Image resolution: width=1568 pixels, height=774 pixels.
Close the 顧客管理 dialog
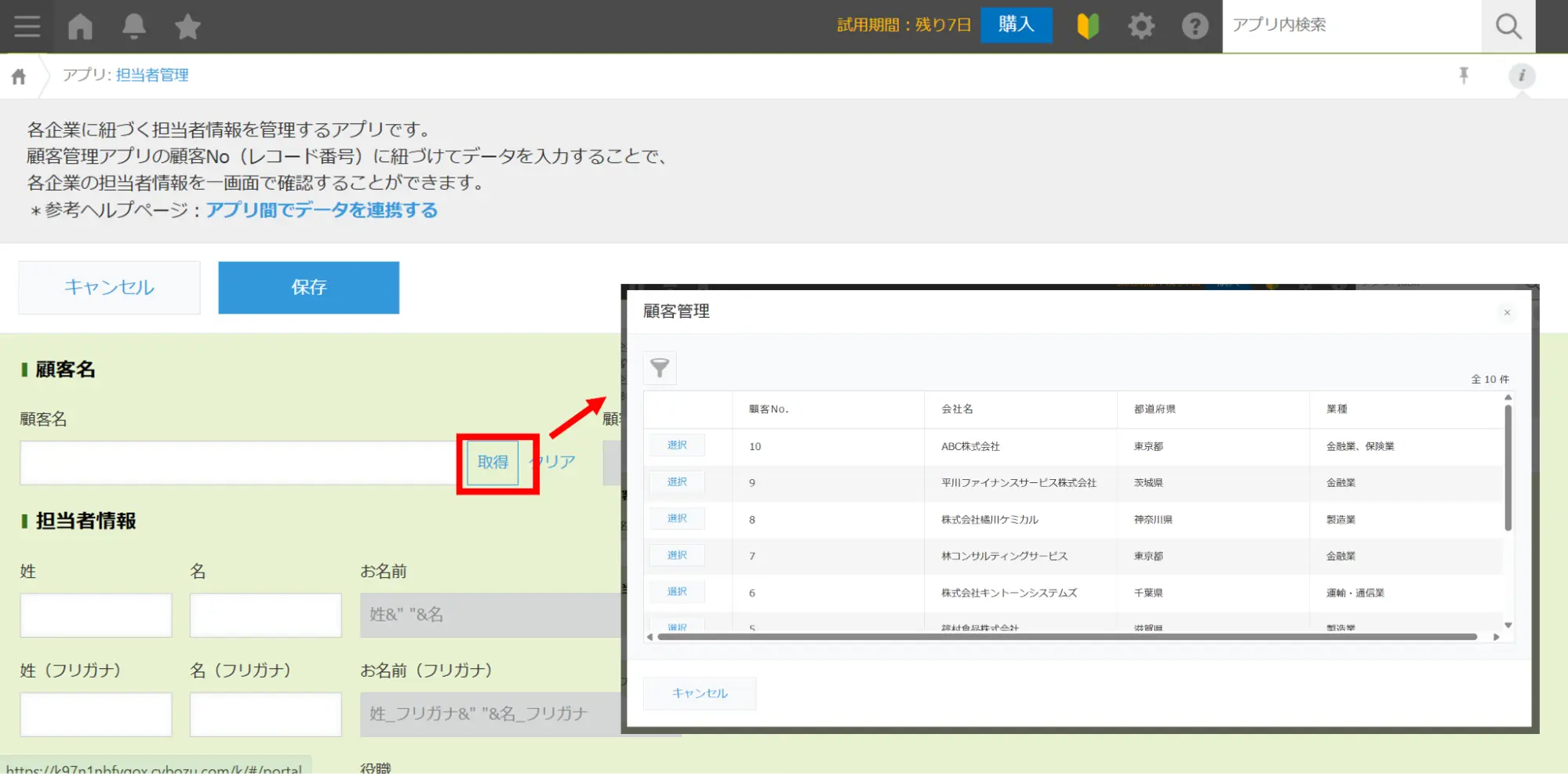pyautogui.click(x=1507, y=313)
